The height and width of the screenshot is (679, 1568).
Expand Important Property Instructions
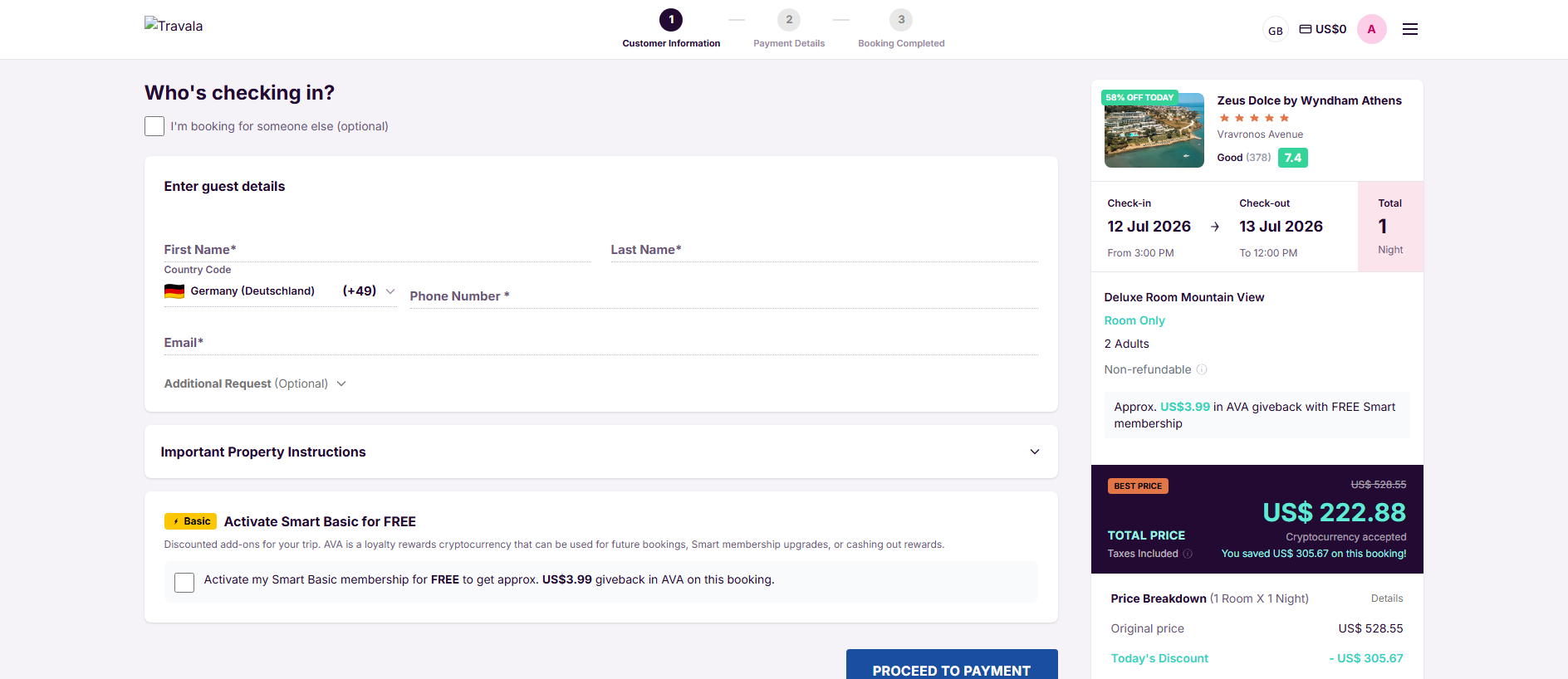point(601,452)
